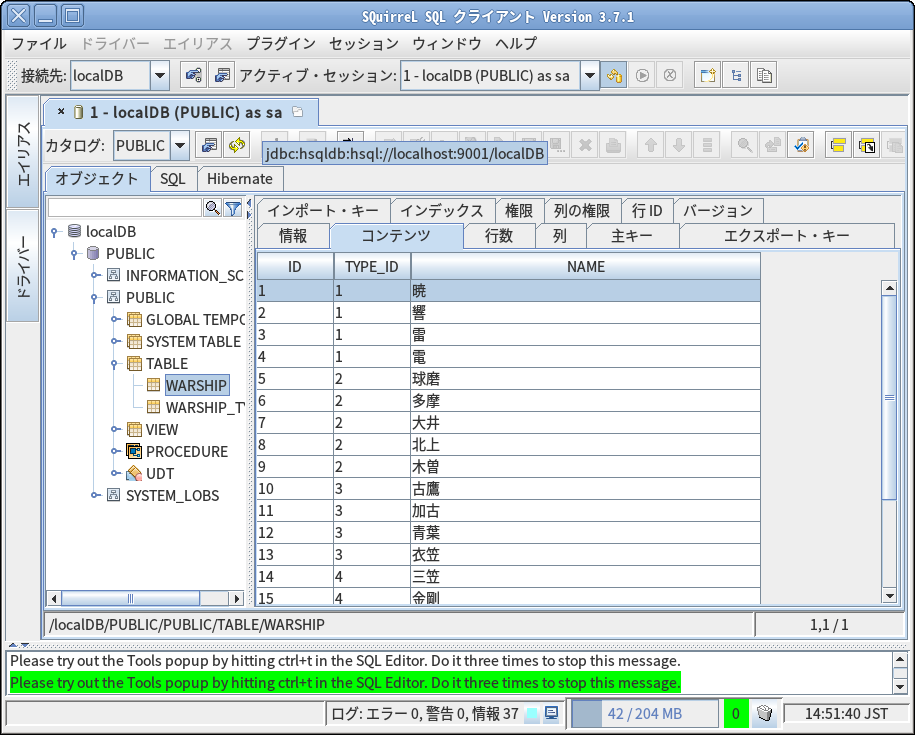Open the カタログ PUBLIC dropdown
Image resolution: width=915 pixels, height=735 pixels.
coord(180,145)
